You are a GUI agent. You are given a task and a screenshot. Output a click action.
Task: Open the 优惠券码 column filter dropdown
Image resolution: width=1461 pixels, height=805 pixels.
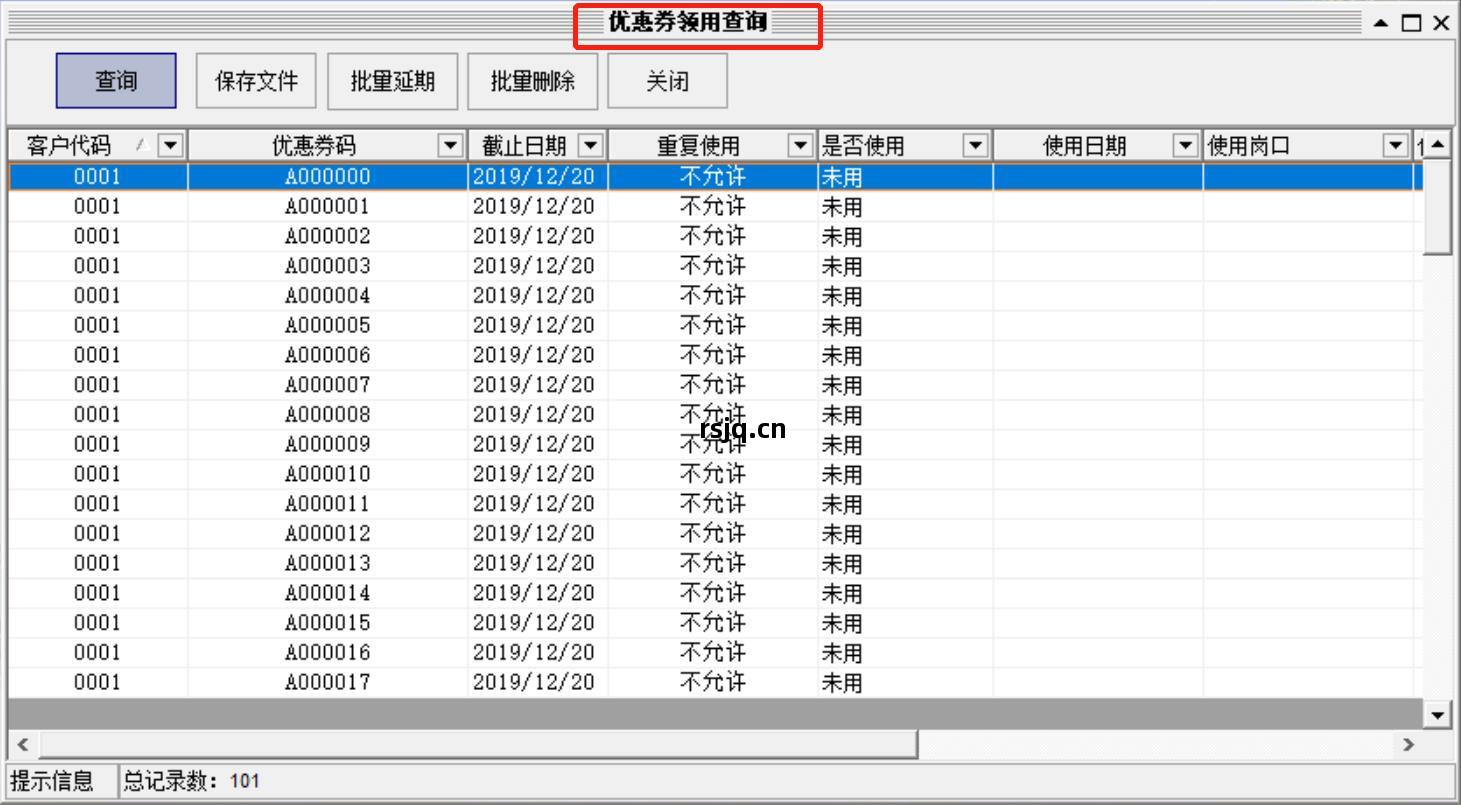point(449,144)
